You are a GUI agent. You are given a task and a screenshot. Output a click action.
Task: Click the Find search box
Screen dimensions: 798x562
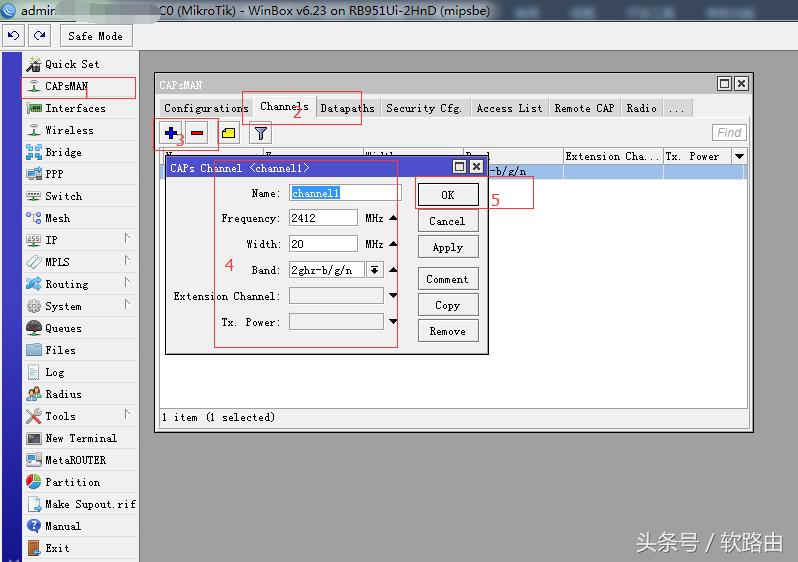point(729,133)
